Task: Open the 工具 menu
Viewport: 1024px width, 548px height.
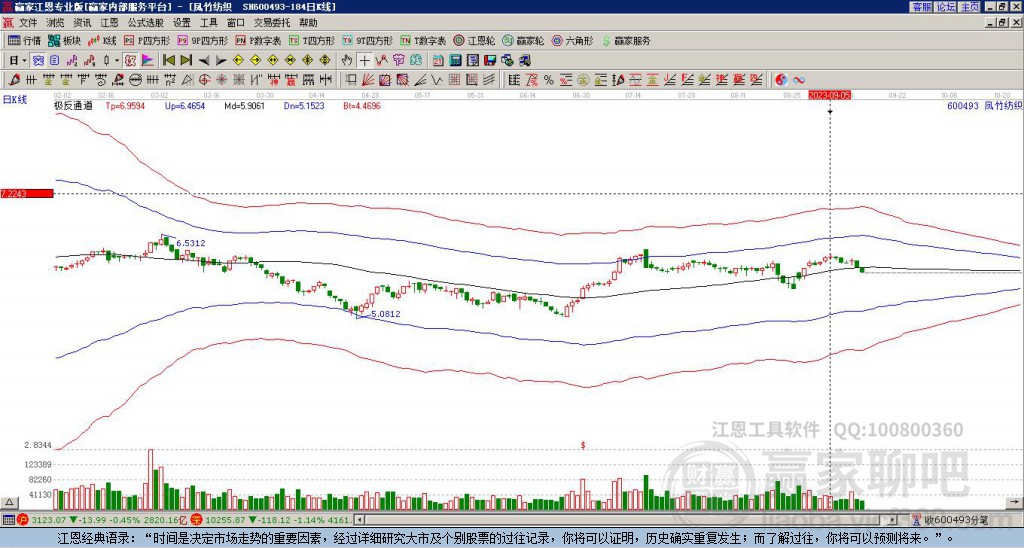Action: (209, 23)
